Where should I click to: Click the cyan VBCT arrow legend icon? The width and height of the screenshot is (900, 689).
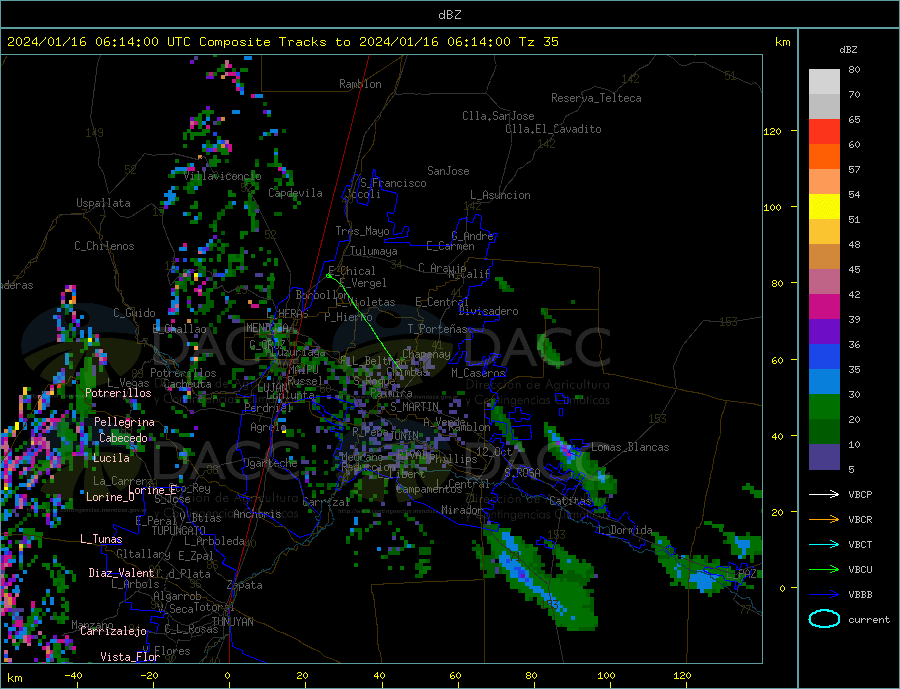(x=824, y=544)
